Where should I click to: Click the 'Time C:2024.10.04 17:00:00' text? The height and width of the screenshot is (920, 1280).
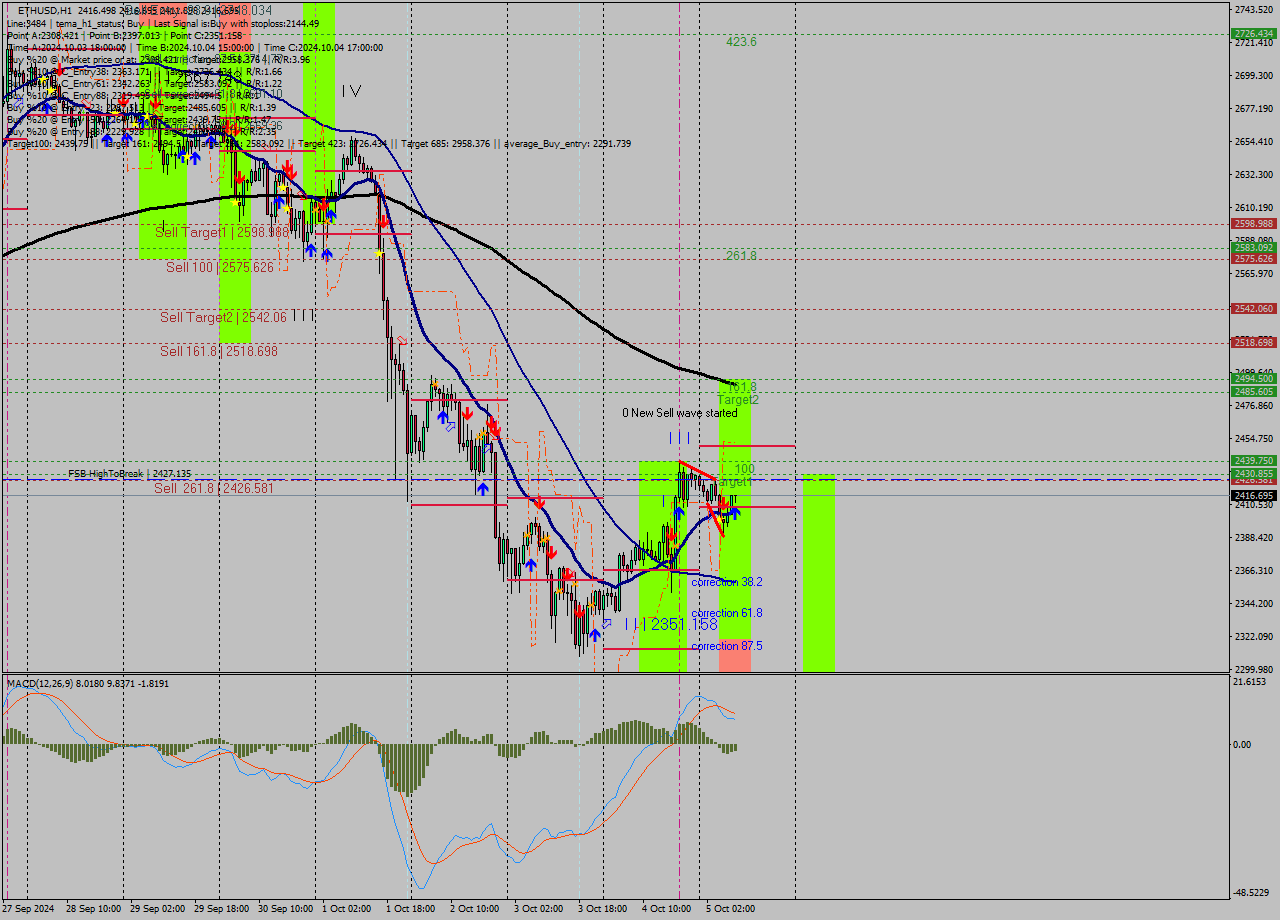(325, 47)
